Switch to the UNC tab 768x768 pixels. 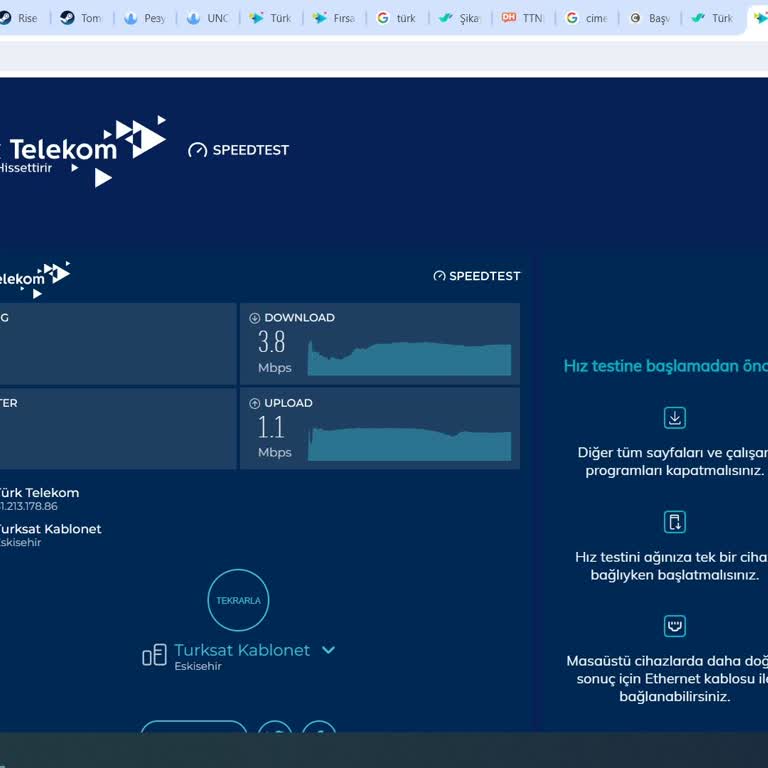208,18
